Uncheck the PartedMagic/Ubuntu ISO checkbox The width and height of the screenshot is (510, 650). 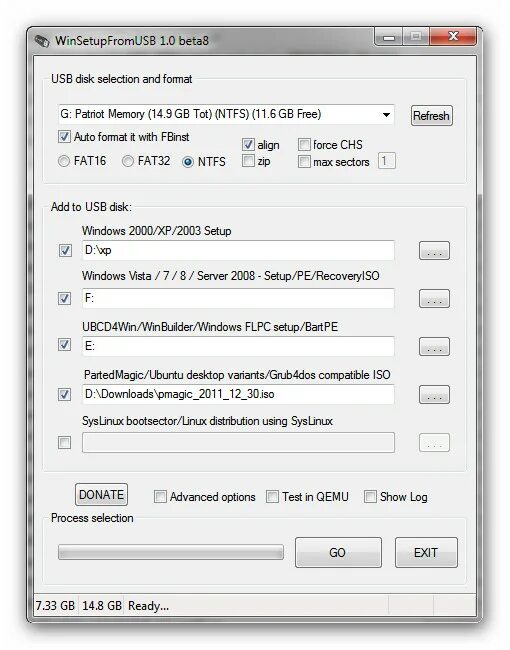click(64, 394)
